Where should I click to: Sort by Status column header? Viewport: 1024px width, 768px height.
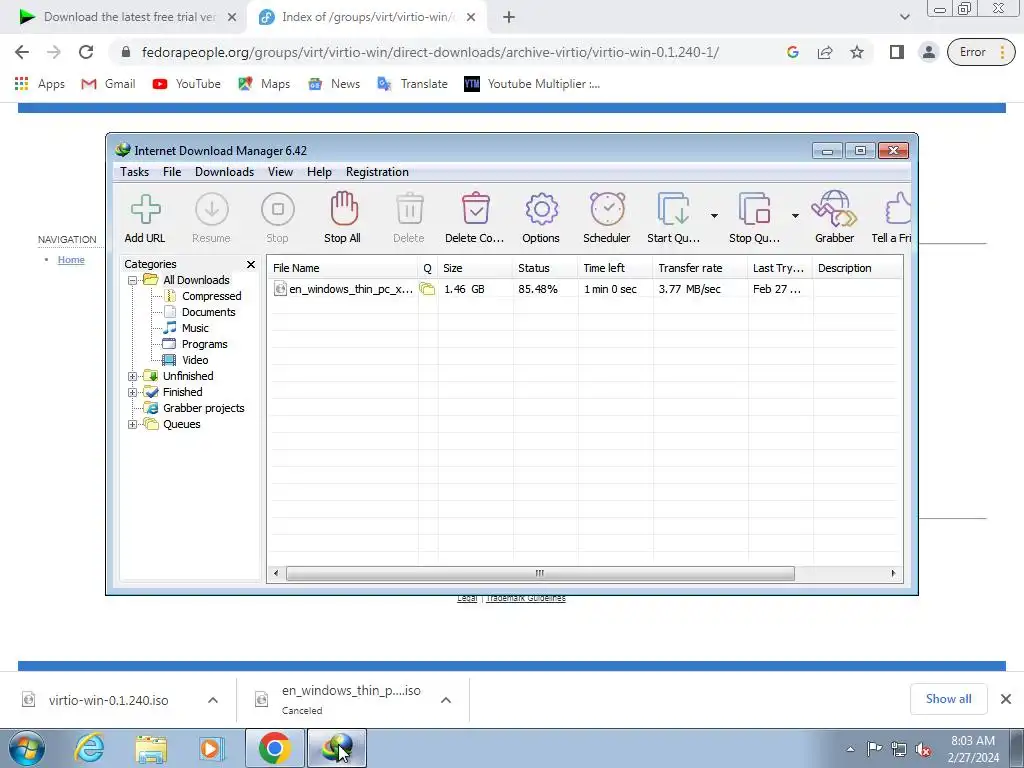[545, 268]
